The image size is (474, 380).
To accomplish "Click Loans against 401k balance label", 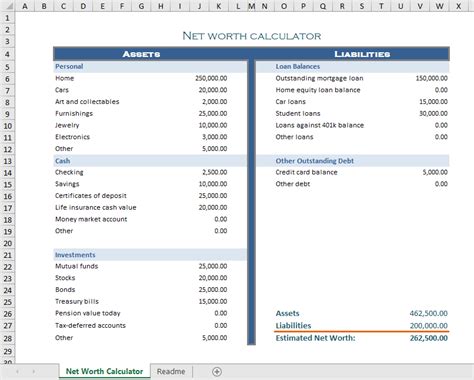I will point(320,125).
